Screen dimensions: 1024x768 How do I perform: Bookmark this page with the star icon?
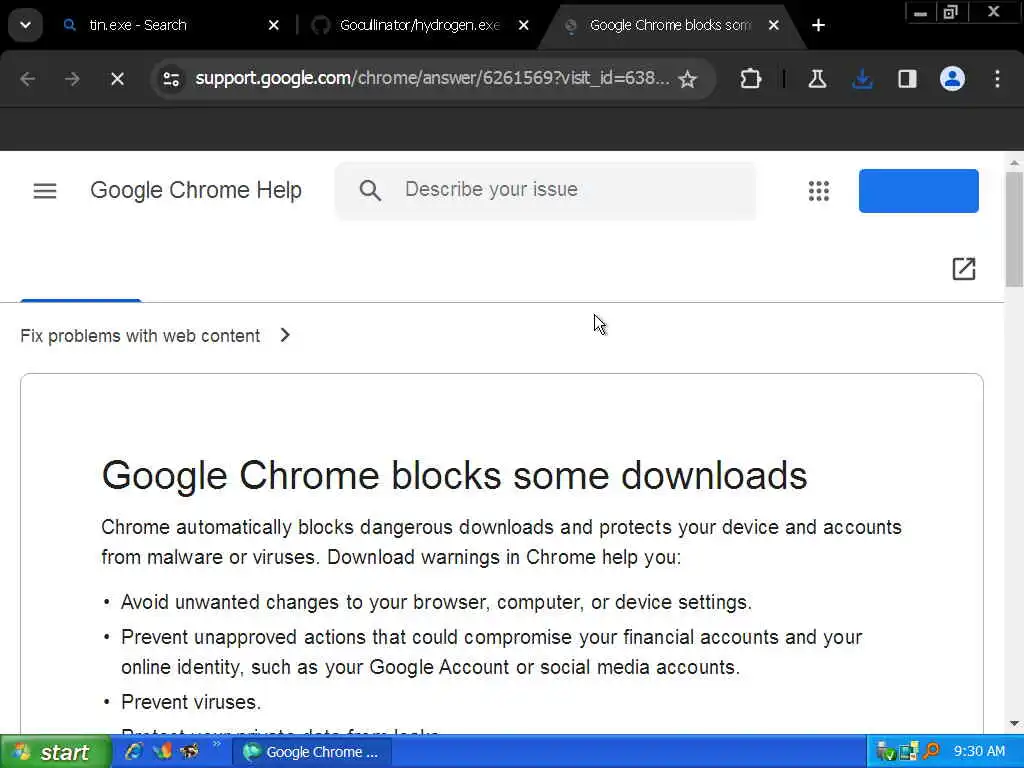[x=687, y=79]
